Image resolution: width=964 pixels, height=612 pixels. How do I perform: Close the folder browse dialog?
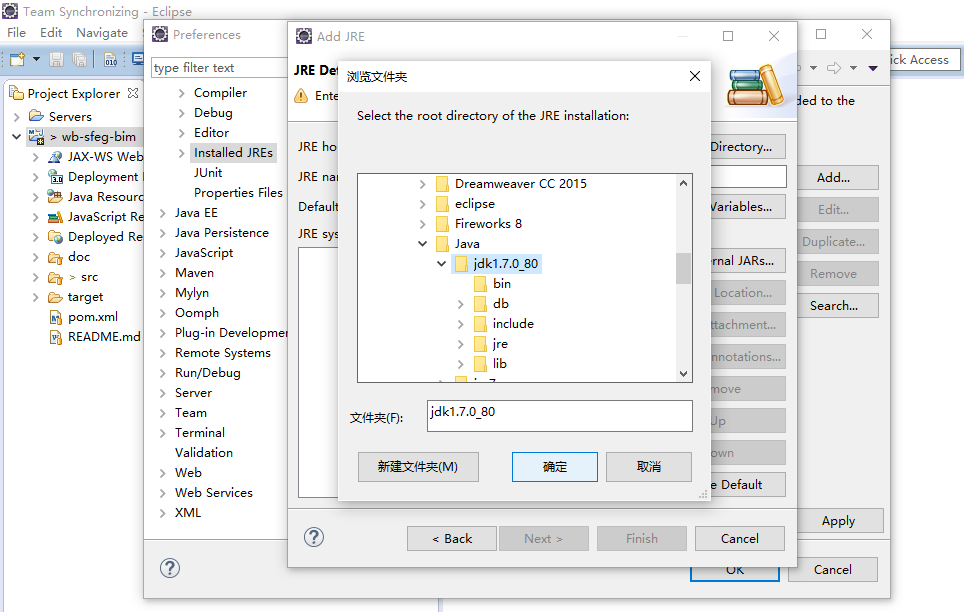[695, 76]
